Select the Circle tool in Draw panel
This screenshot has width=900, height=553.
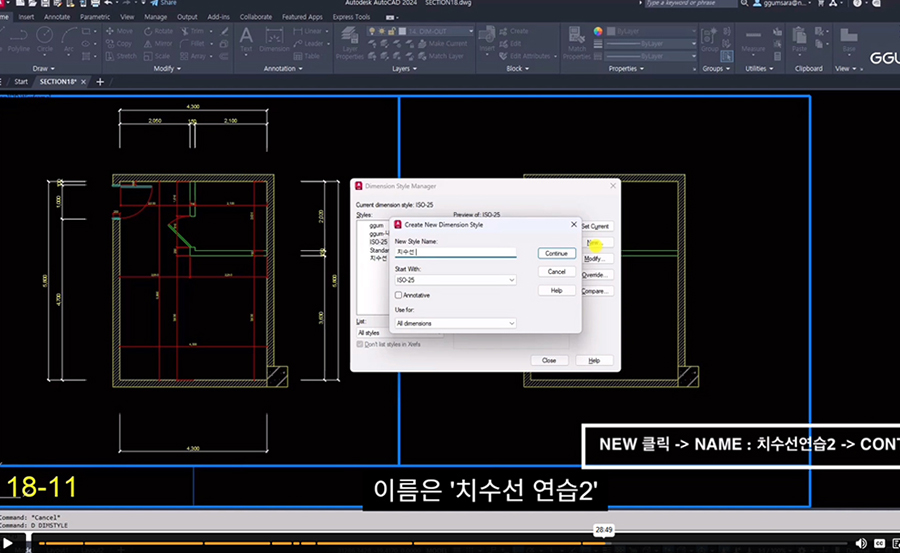tap(45, 37)
